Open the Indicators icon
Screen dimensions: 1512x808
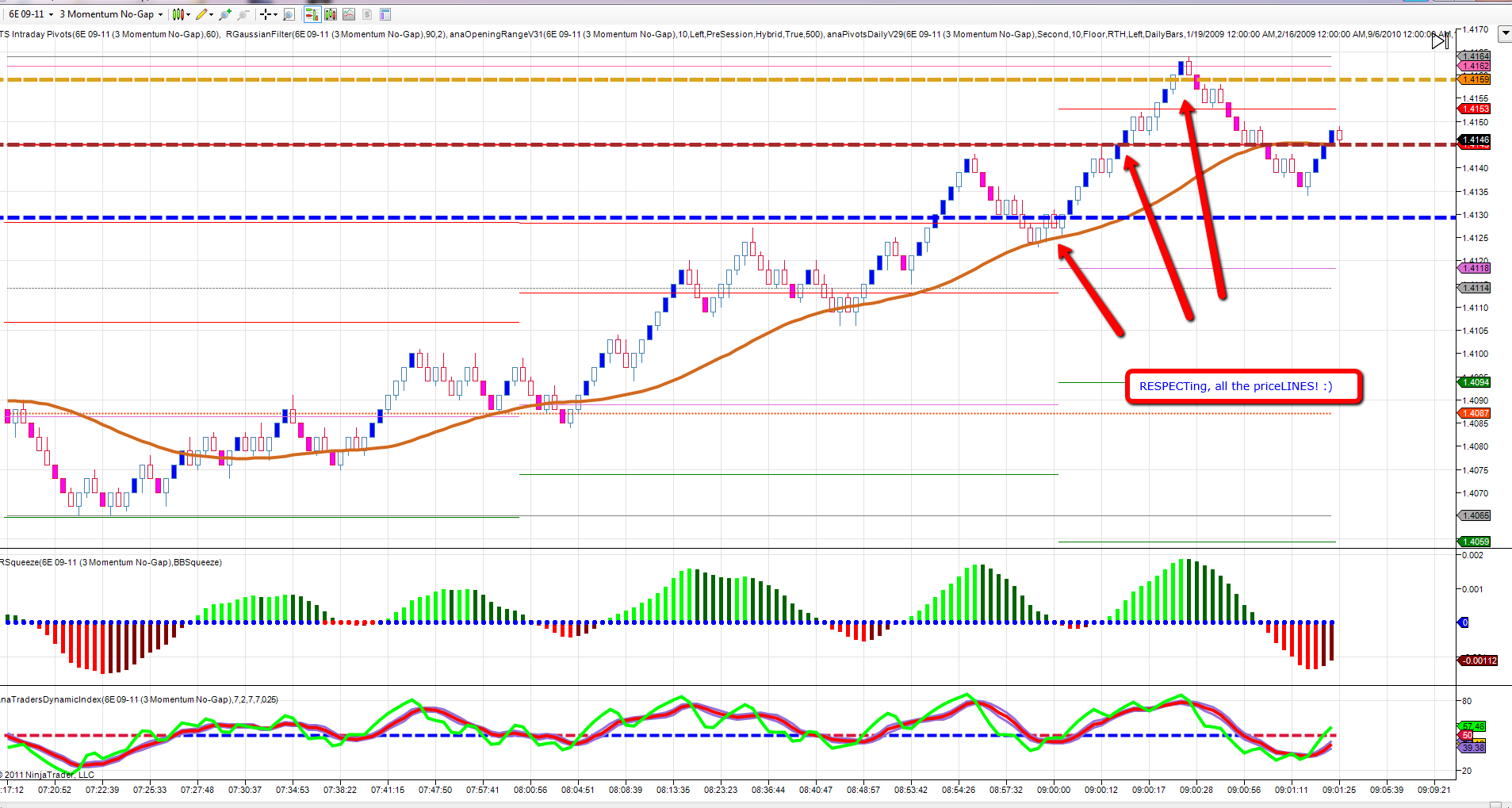click(x=349, y=14)
